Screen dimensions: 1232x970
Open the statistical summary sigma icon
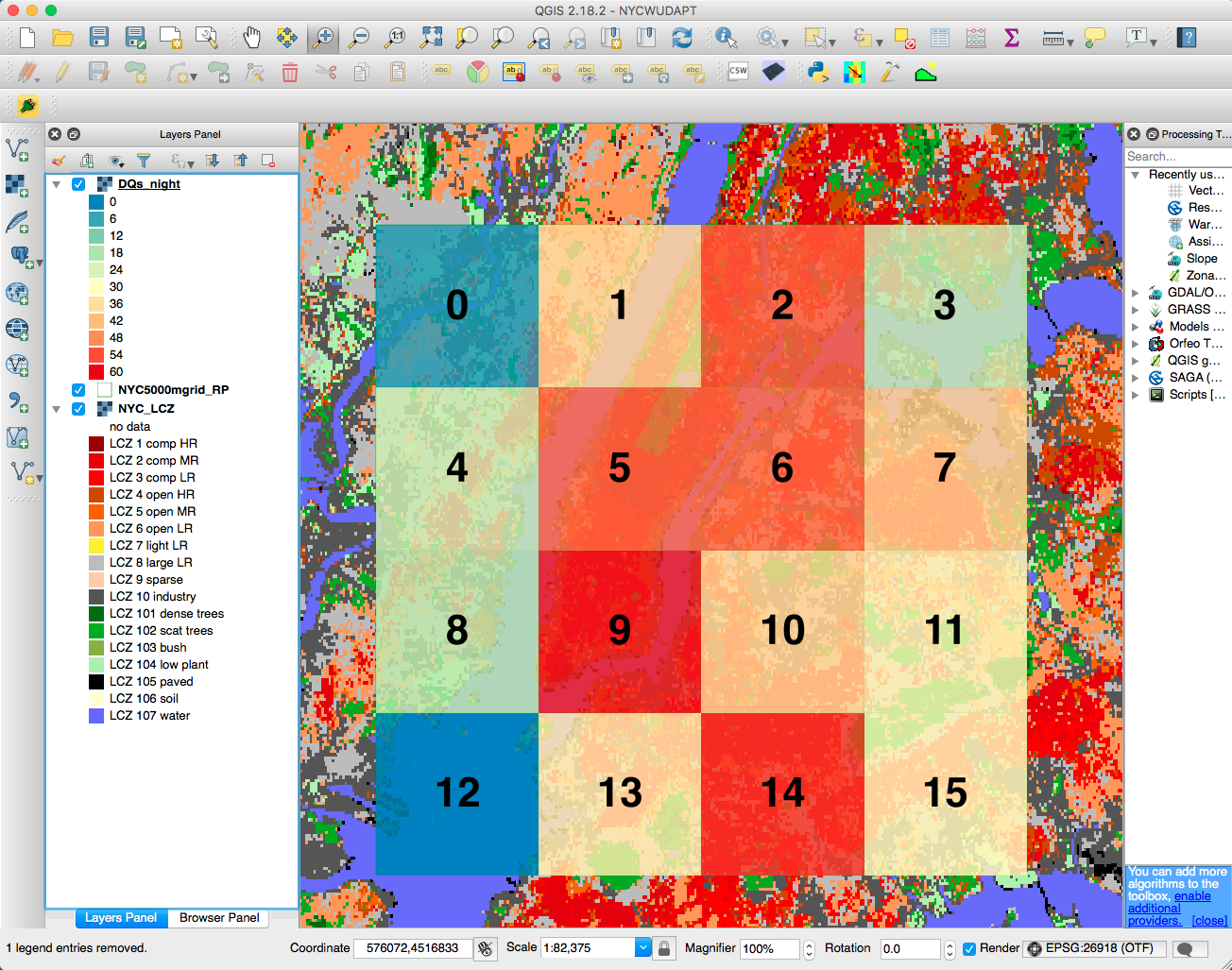1012,38
